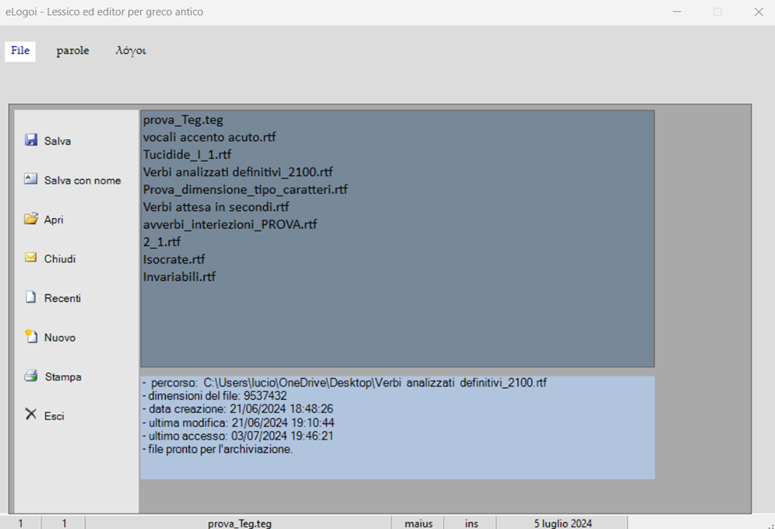Screen dimensions: 775x529
Task: Click the Apri open folder icon
Action: (x=31, y=219)
